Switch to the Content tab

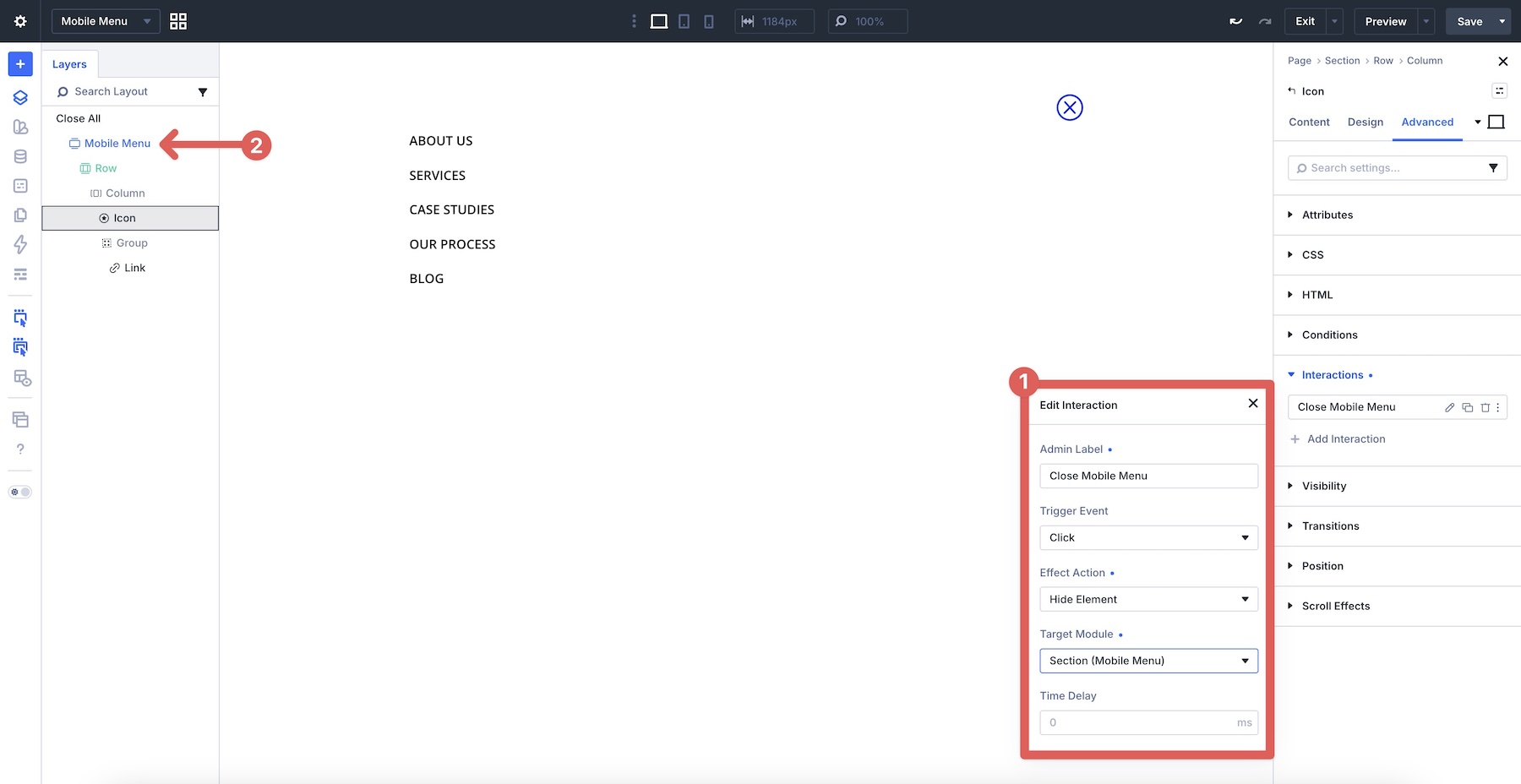pos(1309,122)
